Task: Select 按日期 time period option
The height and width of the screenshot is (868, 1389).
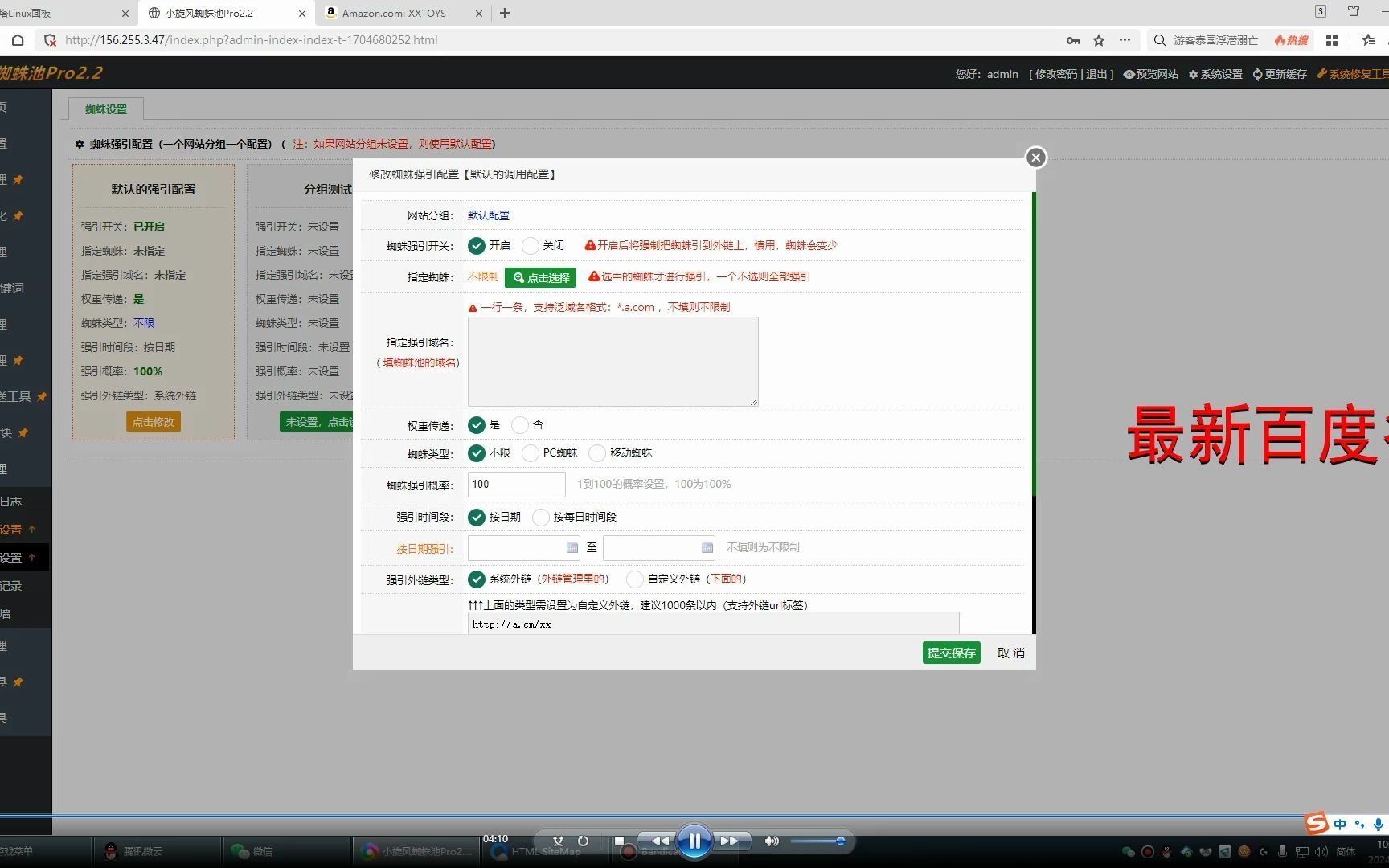Action: point(477,518)
